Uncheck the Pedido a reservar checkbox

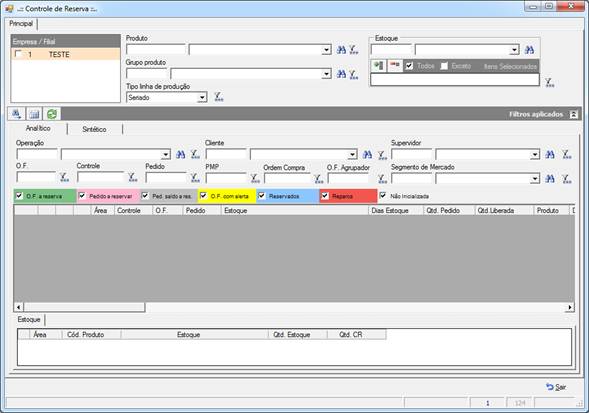[82, 195]
